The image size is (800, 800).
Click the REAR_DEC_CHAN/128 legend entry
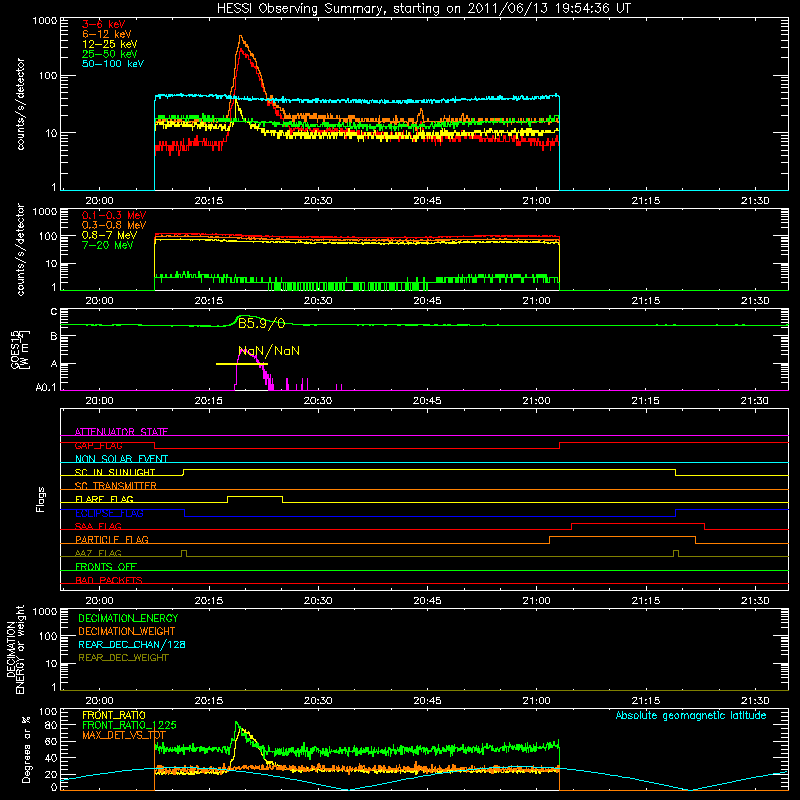(x=132, y=645)
